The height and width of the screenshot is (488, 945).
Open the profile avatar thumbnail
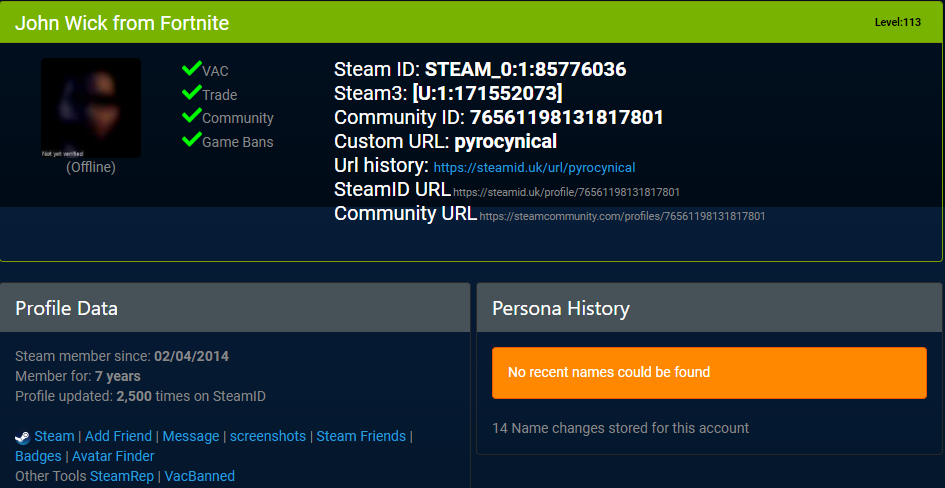tap(90, 108)
